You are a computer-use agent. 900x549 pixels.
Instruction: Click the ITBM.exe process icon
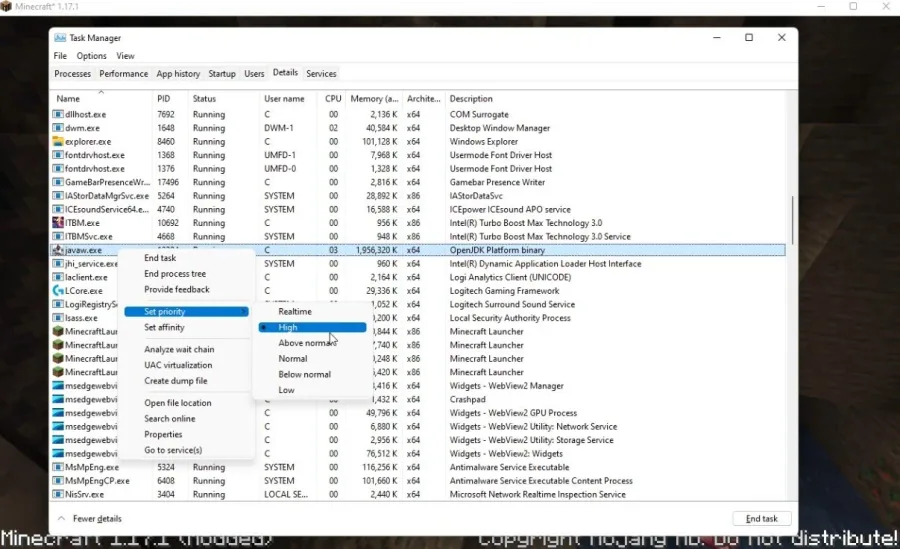[57, 223]
